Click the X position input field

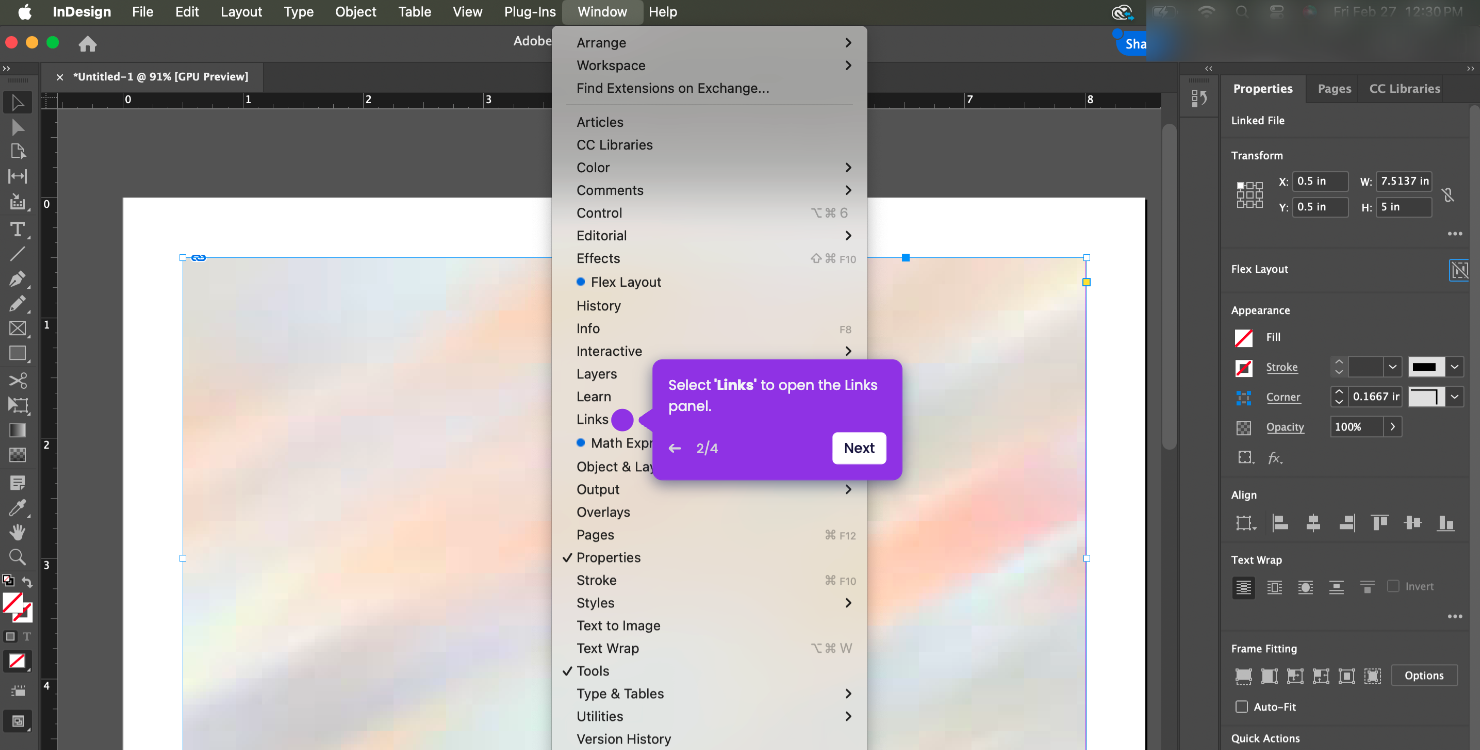1319,181
